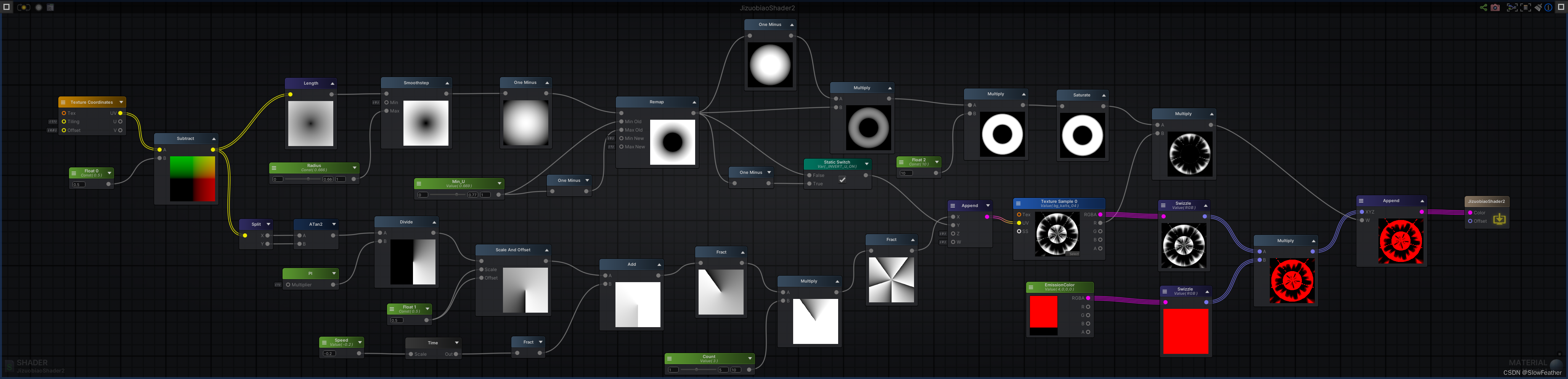Focus on all nodes with the frame-graph icon
1568x379 pixels.
click(1513, 7)
